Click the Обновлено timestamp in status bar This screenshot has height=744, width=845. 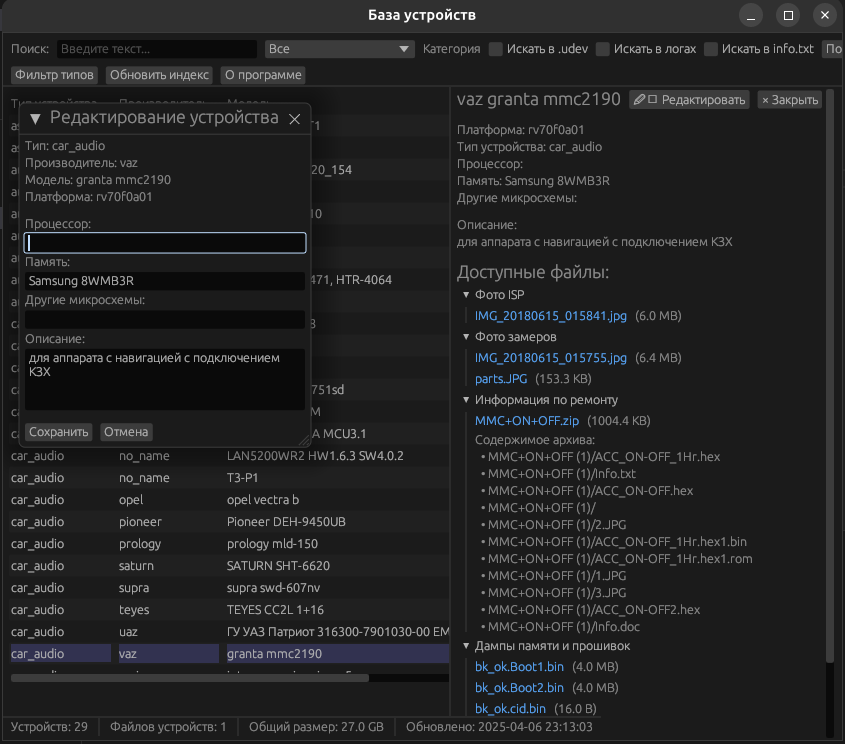click(499, 727)
